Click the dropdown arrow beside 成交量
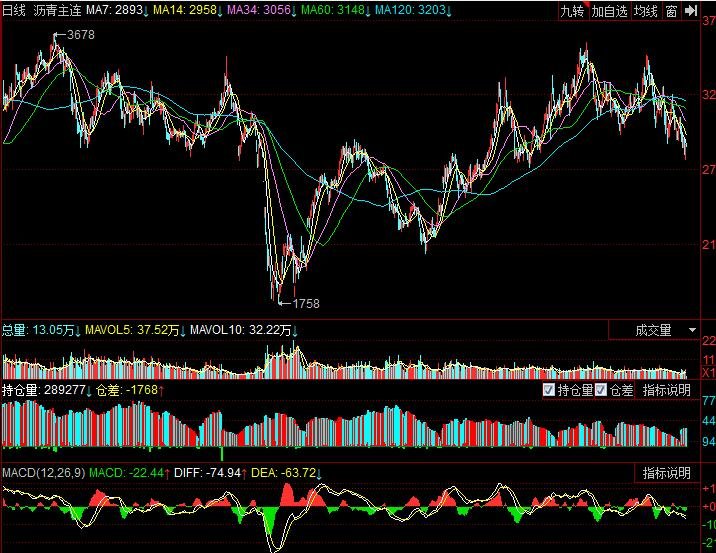This screenshot has width=716, height=553. 692,329
